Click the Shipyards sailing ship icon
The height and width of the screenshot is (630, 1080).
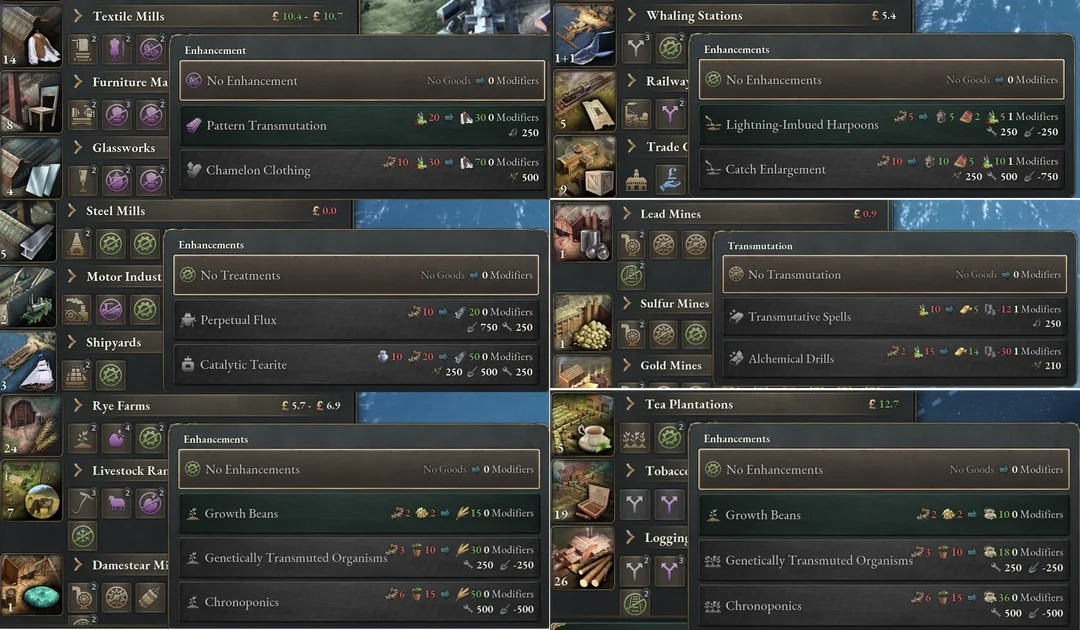coord(28,363)
